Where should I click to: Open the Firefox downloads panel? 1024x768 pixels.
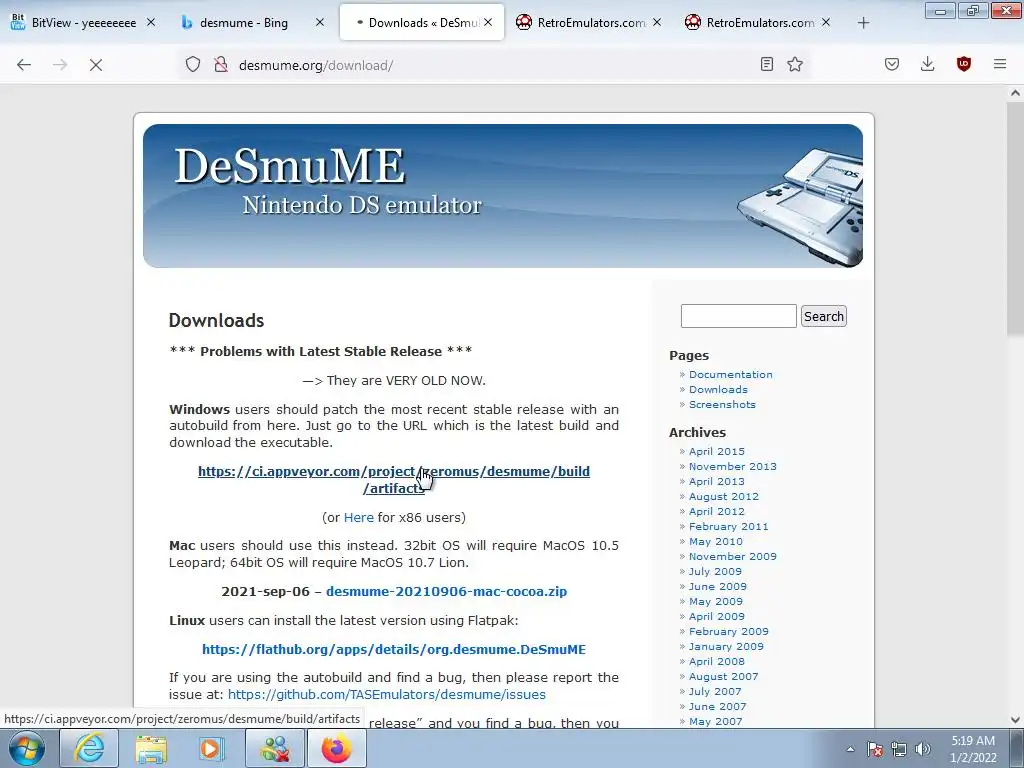[x=927, y=64]
